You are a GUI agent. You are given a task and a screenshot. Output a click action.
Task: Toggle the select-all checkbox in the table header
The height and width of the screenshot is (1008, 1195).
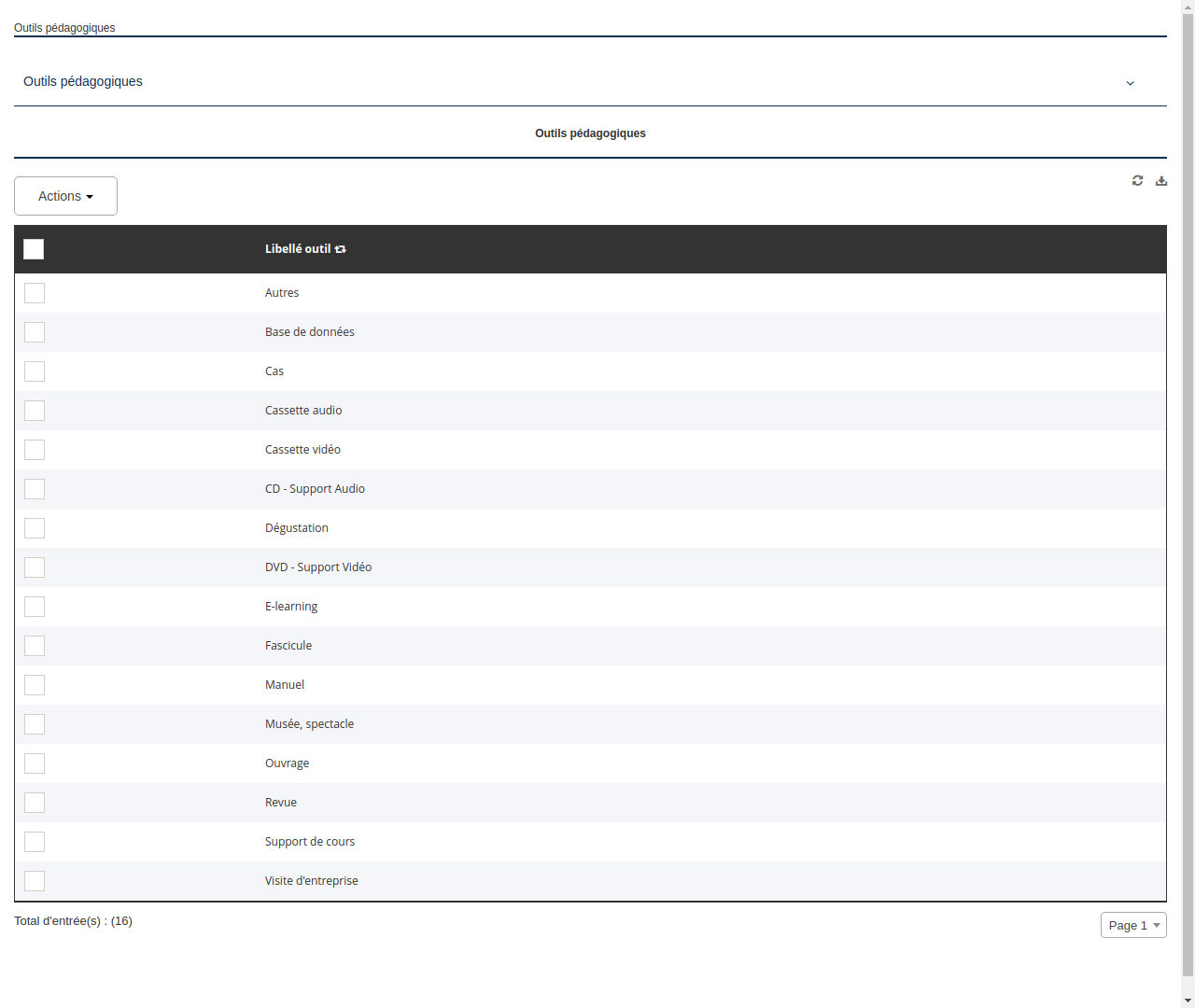pyautogui.click(x=34, y=249)
